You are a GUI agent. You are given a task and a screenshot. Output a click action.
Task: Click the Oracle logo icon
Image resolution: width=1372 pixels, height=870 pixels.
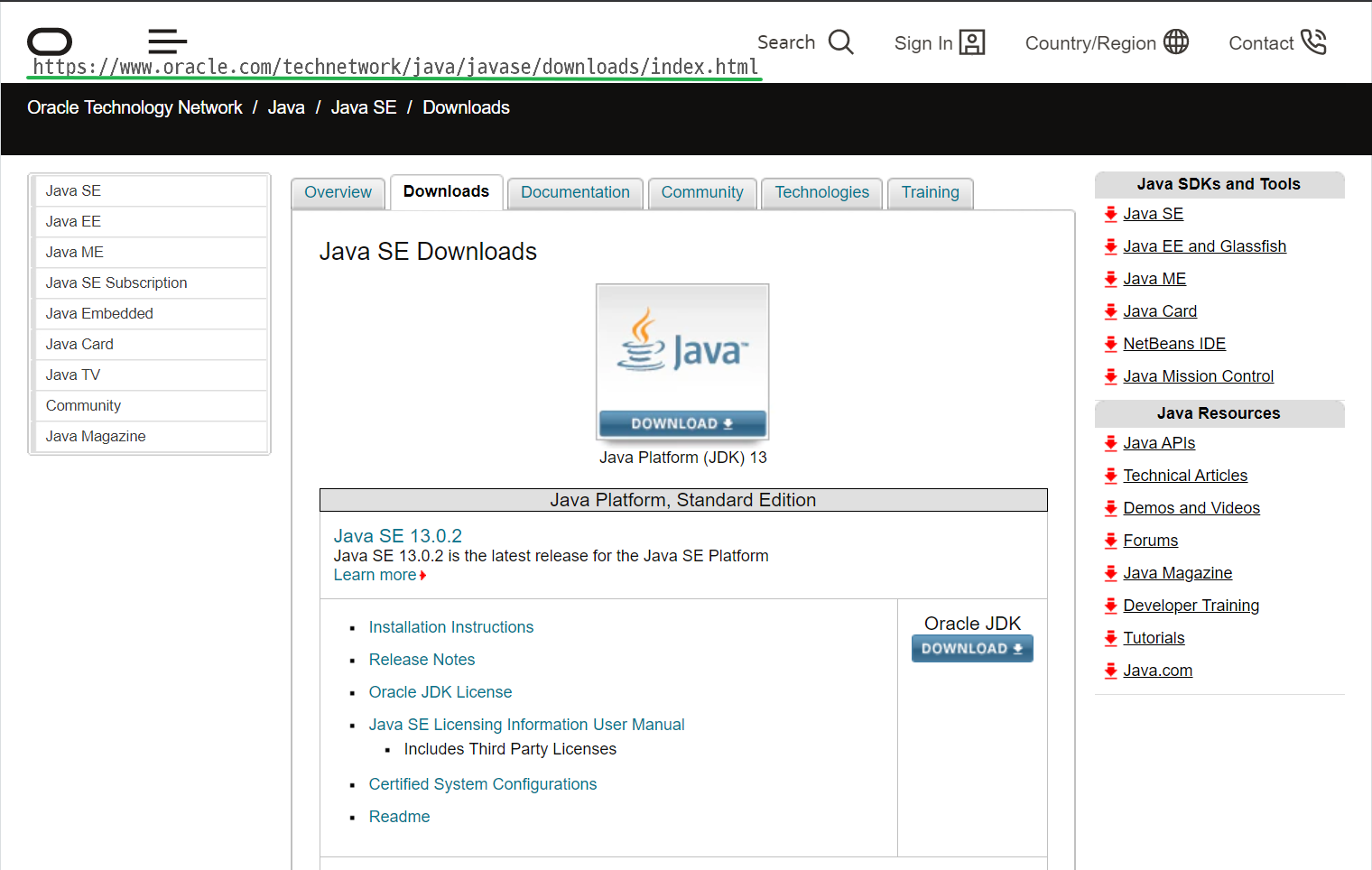pos(50,42)
